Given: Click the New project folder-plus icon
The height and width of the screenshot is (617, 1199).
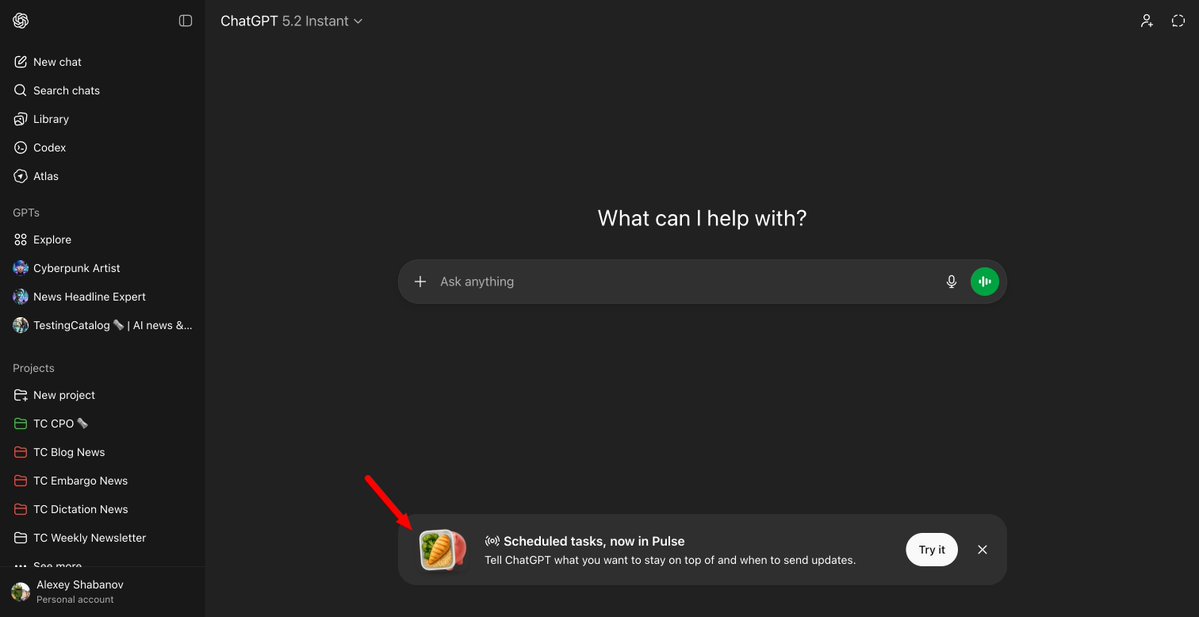Looking at the screenshot, I should (21, 395).
